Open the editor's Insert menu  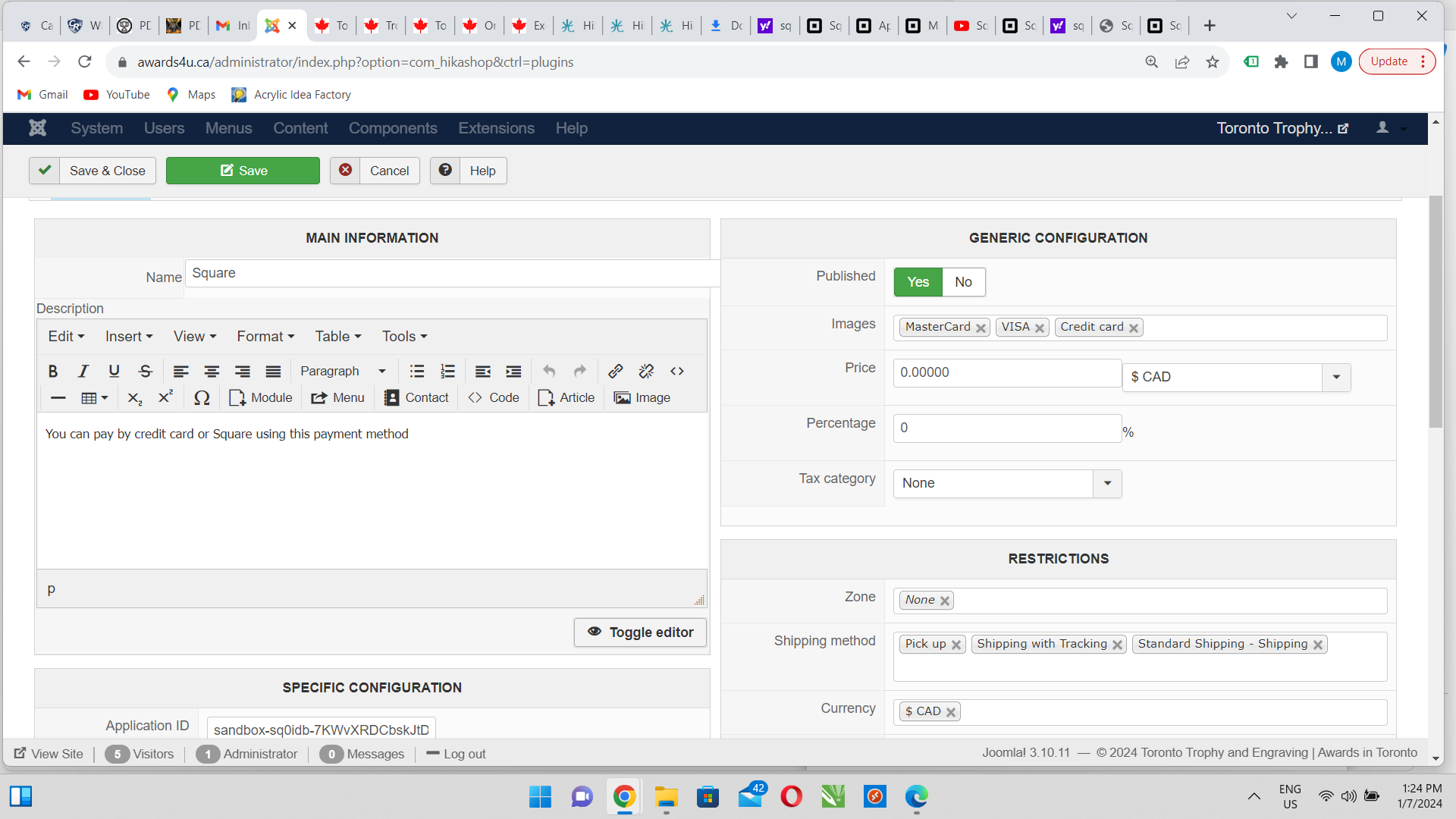pyautogui.click(x=129, y=336)
